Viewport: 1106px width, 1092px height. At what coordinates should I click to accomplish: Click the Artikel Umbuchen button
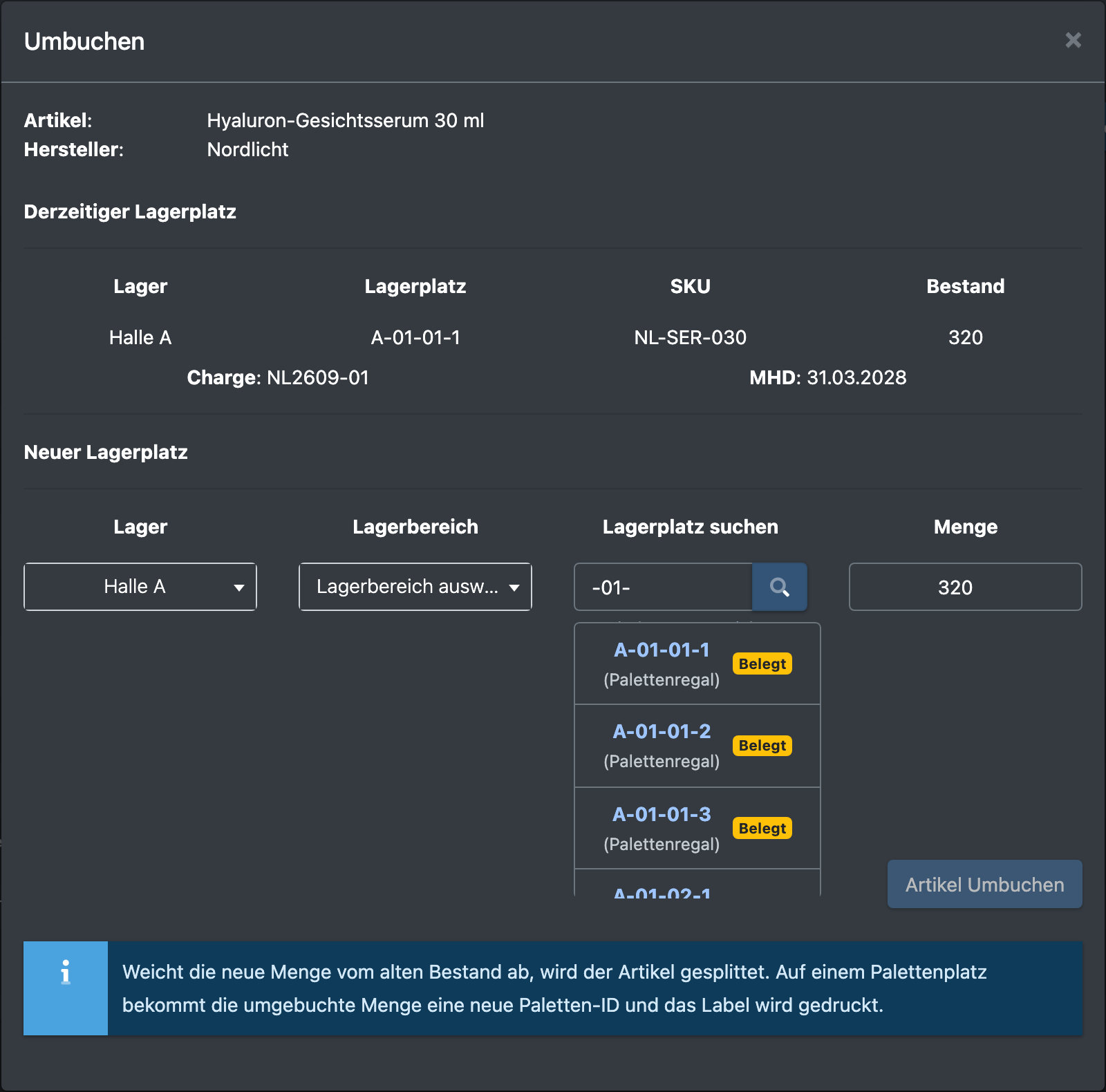[x=984, y=884]
